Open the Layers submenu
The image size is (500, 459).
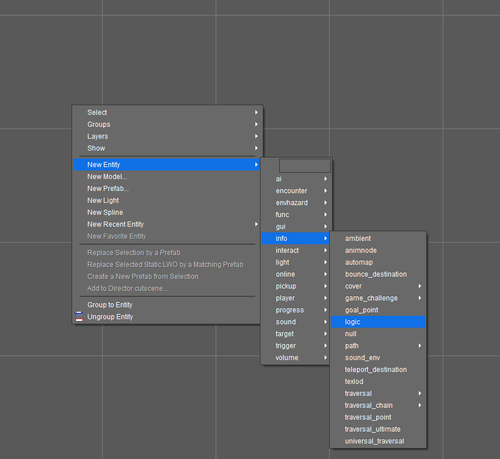tap(166, 136)
